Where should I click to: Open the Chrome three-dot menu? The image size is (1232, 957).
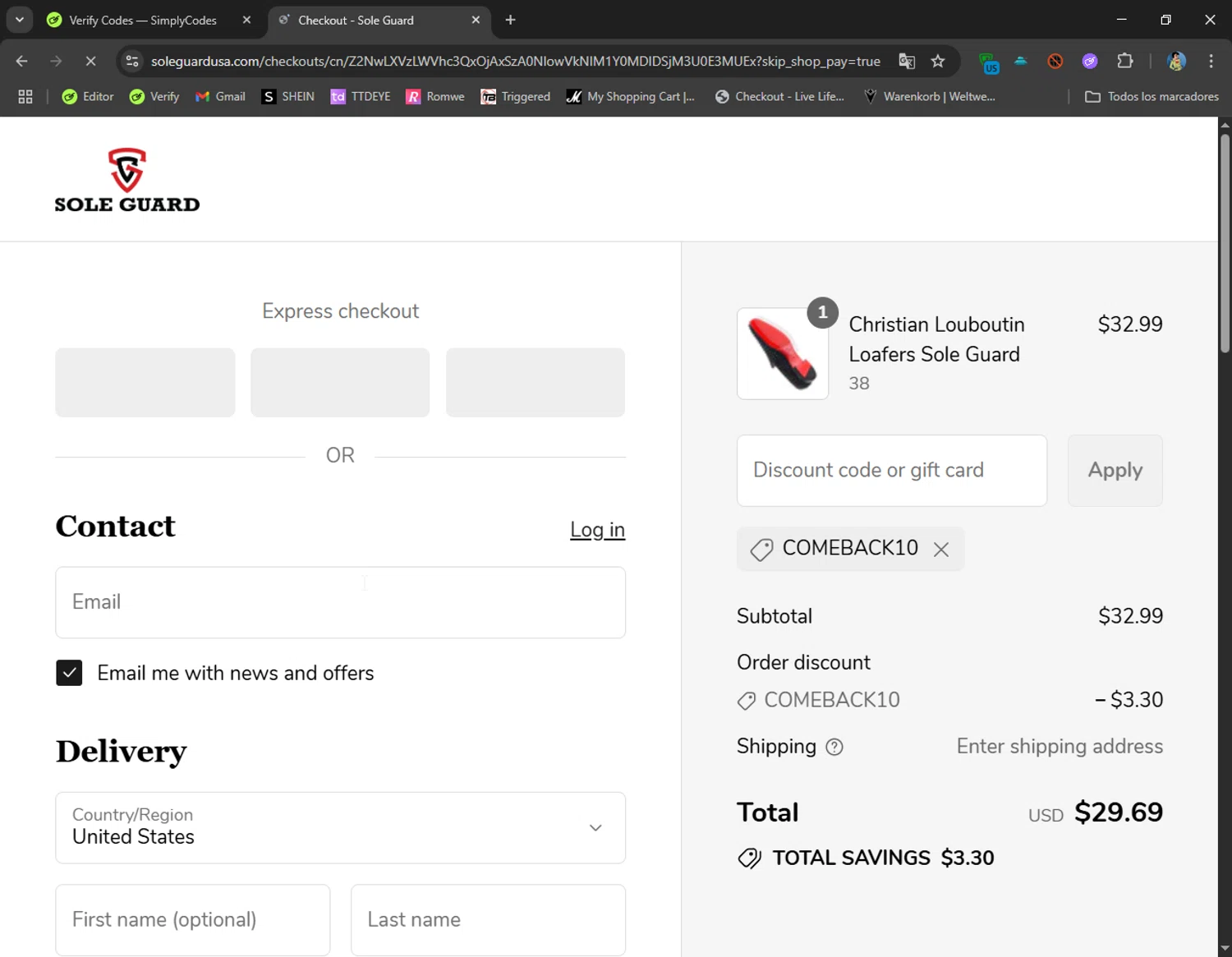(1211, 61)
